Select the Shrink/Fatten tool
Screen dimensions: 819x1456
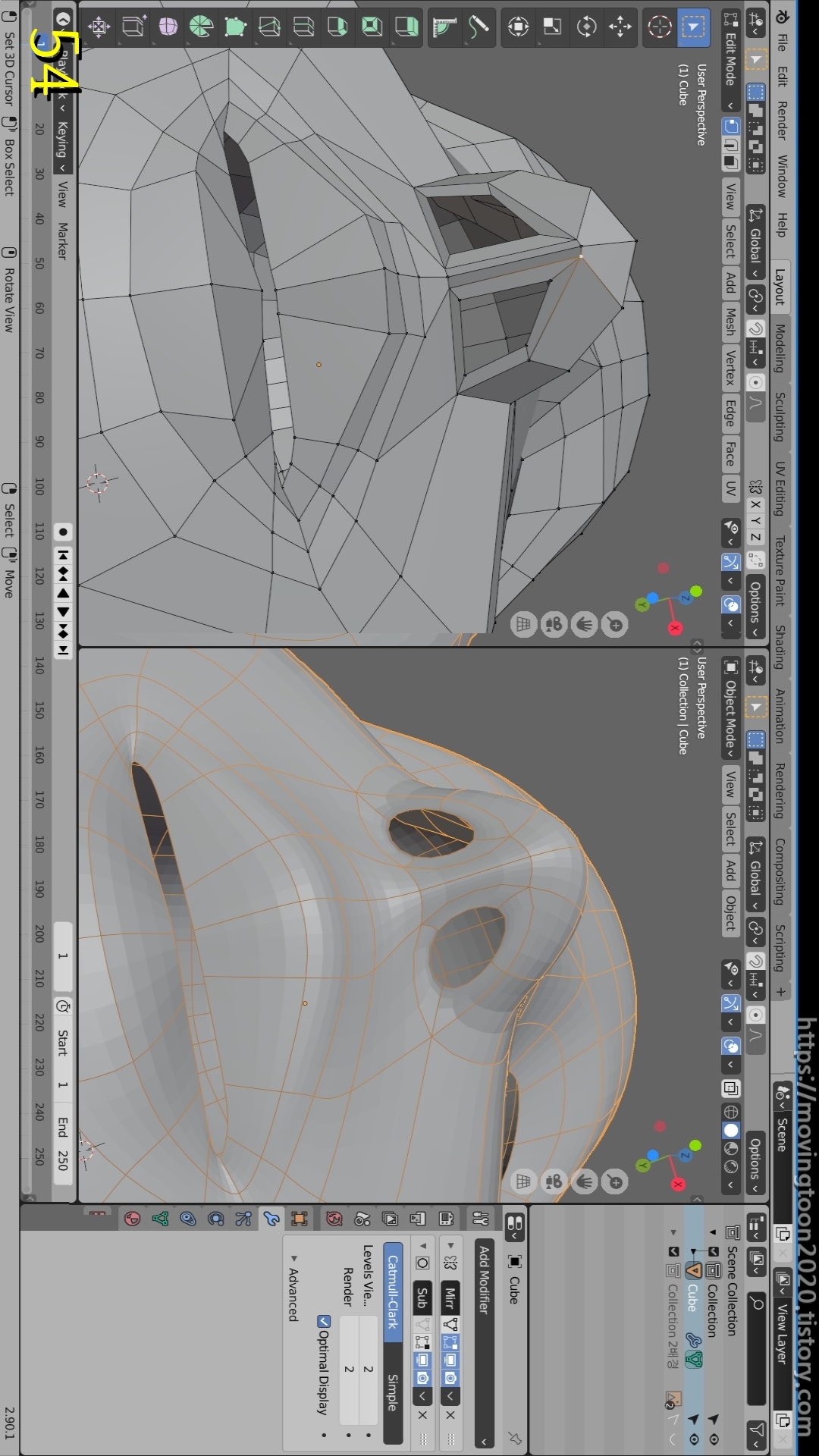pos(99,27)
